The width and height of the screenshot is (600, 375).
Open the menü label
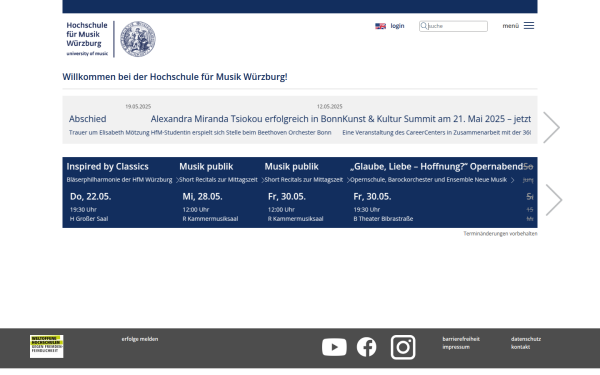coord(510,26)
